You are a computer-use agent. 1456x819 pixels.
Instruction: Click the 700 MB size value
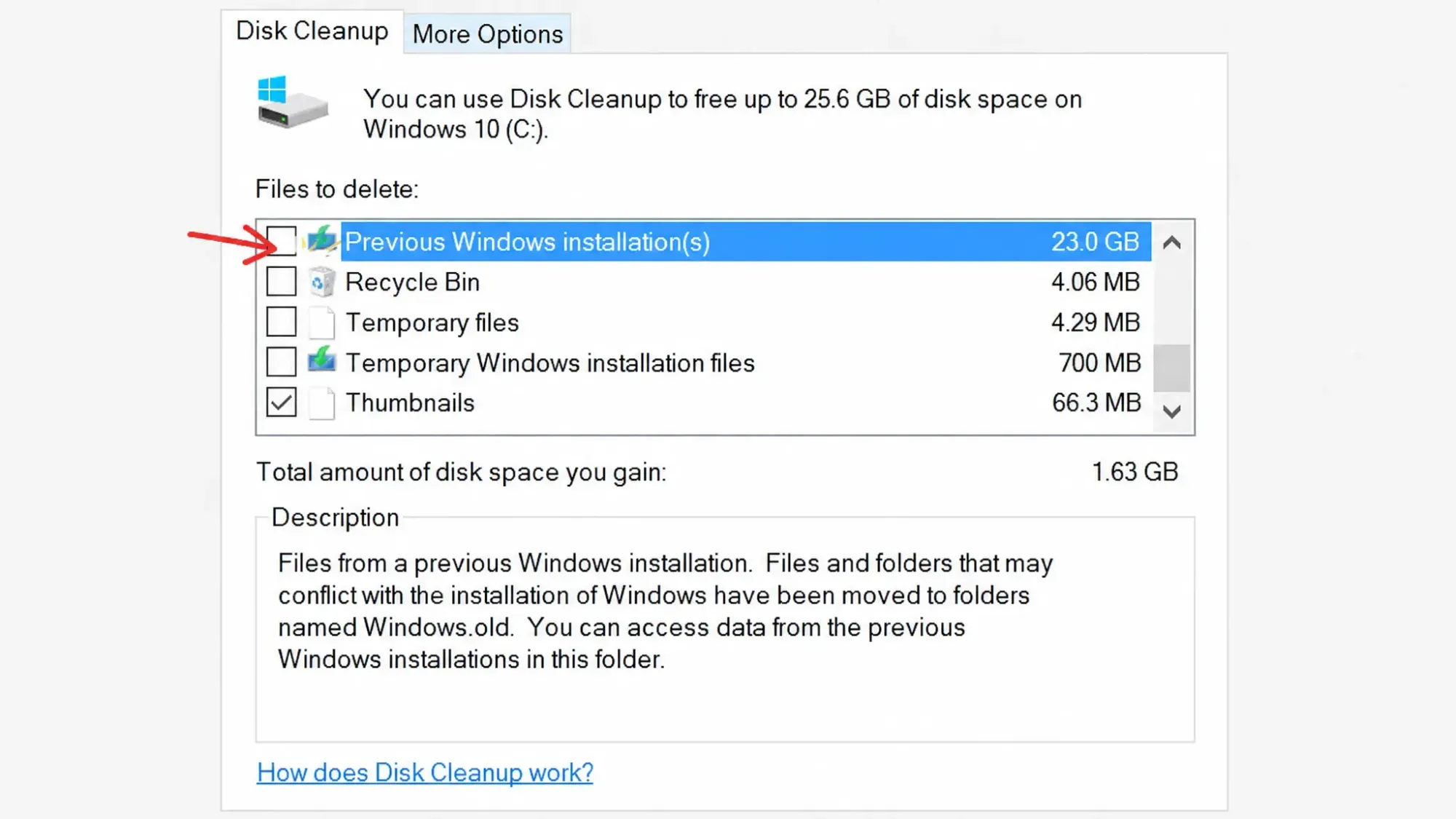point(1099,363)
